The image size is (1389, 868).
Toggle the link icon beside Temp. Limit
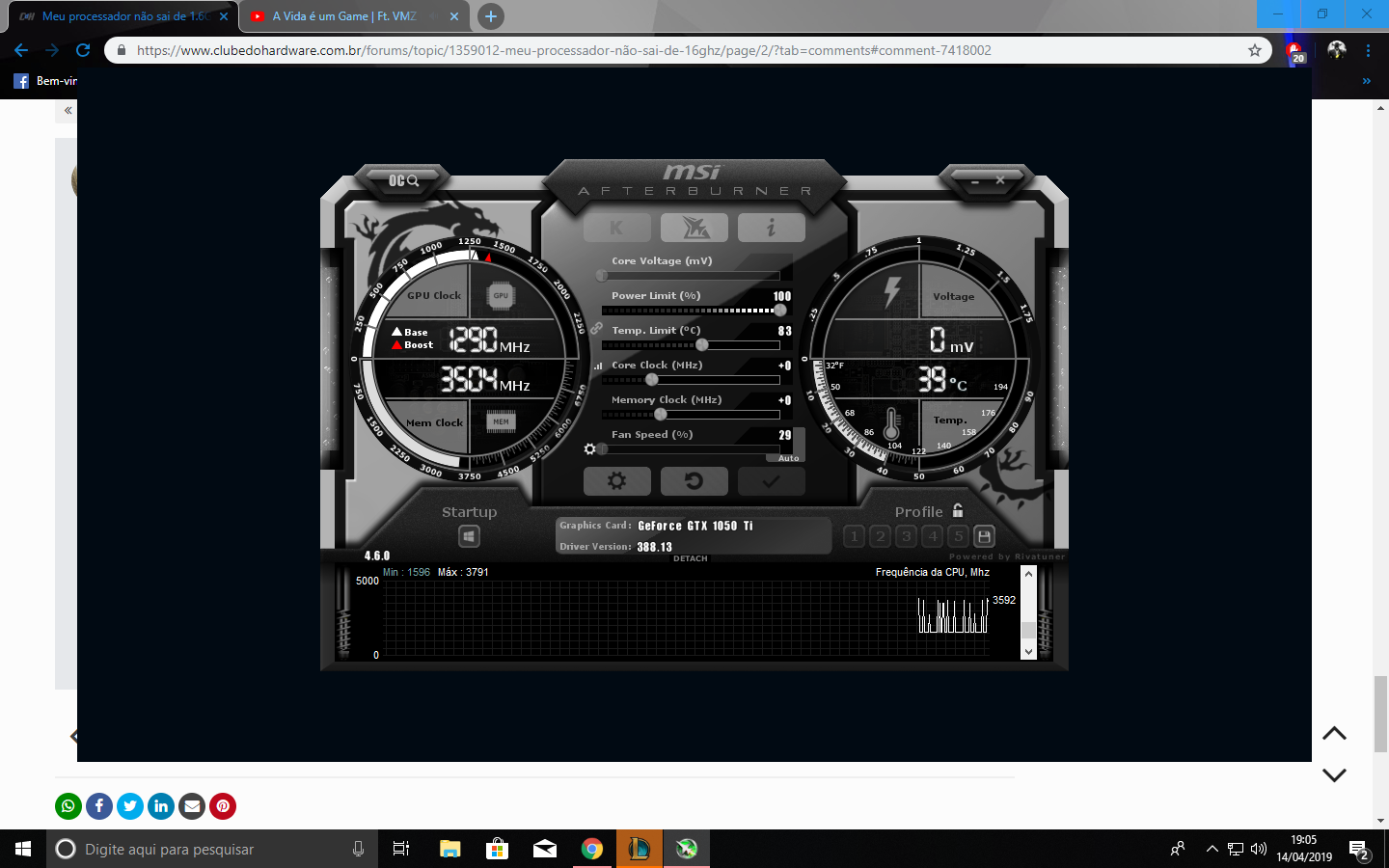coord(597,329)
